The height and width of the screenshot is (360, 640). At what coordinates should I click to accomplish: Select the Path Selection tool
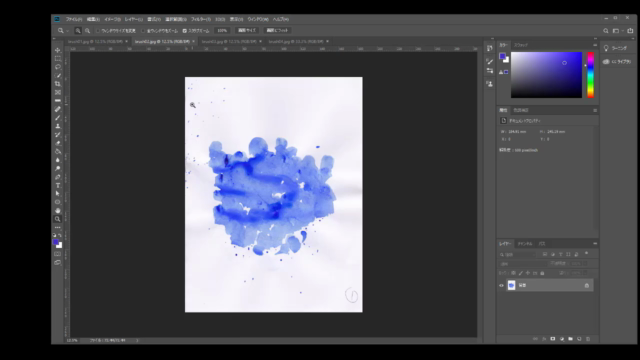click(x=58, y=194)
